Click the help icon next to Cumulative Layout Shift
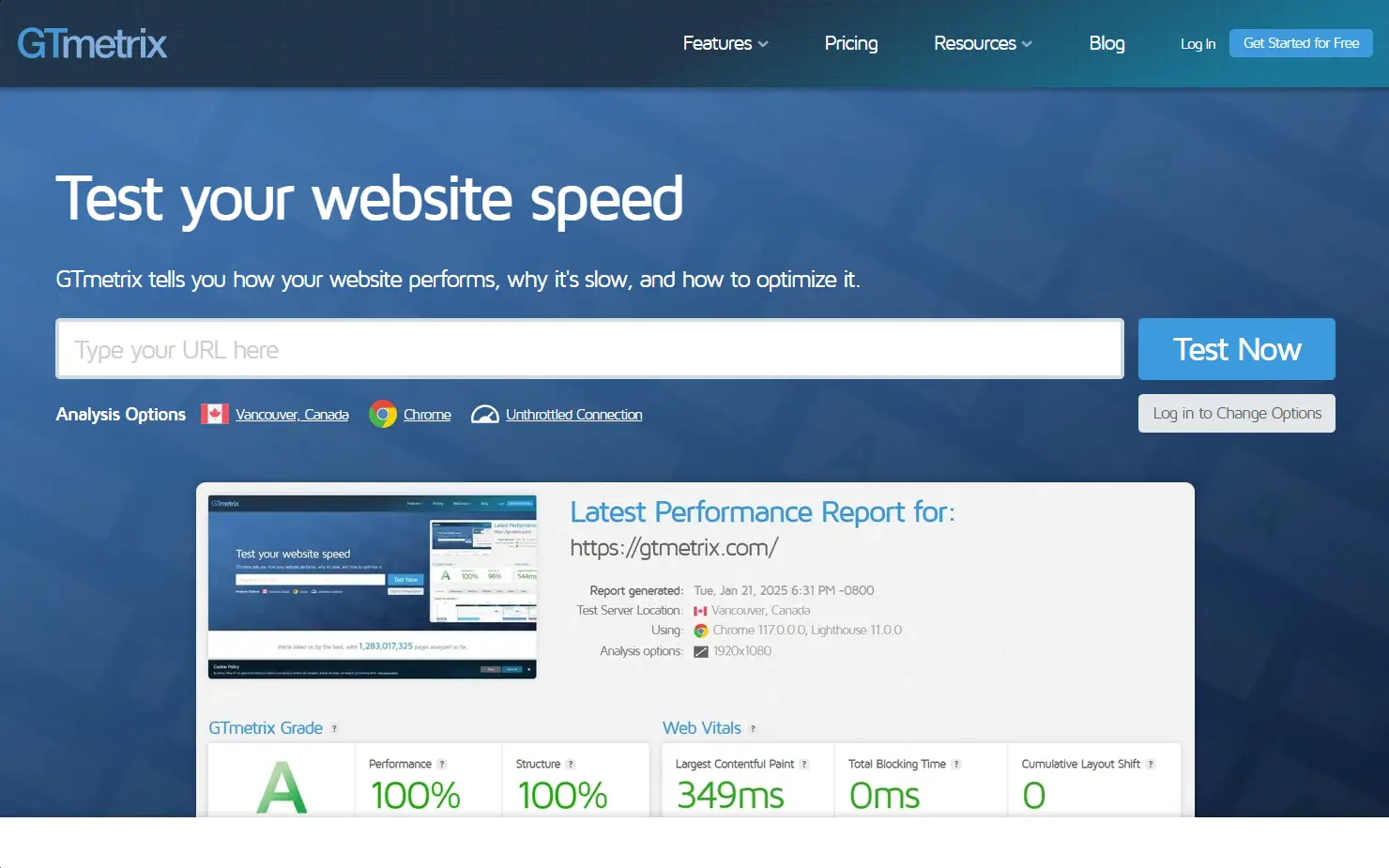This screenshot has height=868, width=1389. (1151, 764)
